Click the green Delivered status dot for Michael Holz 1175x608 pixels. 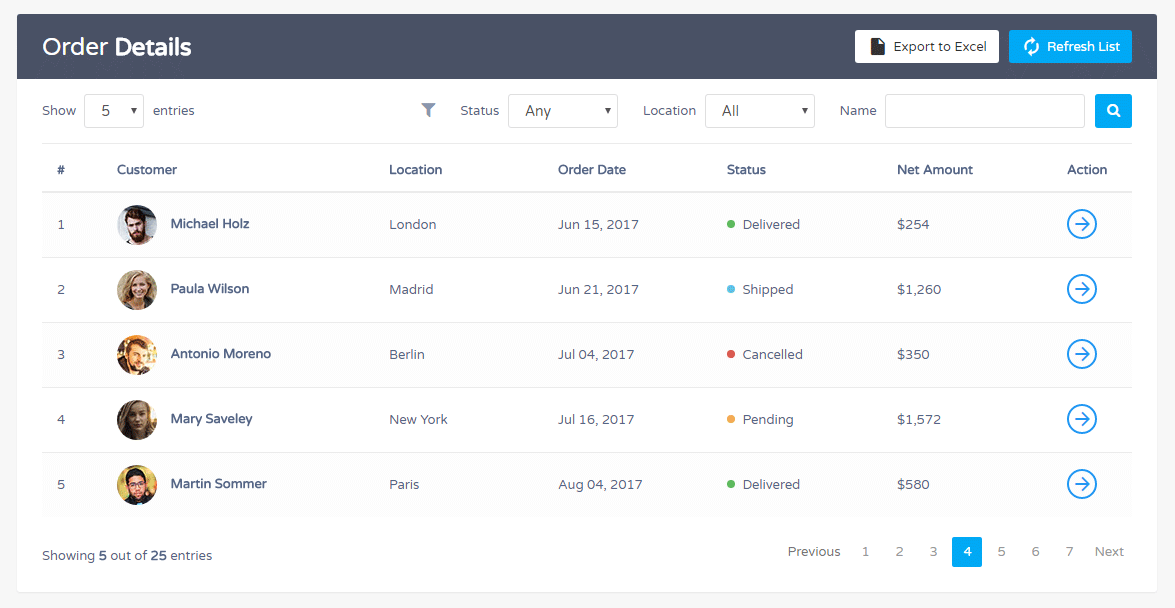[732, 224]
